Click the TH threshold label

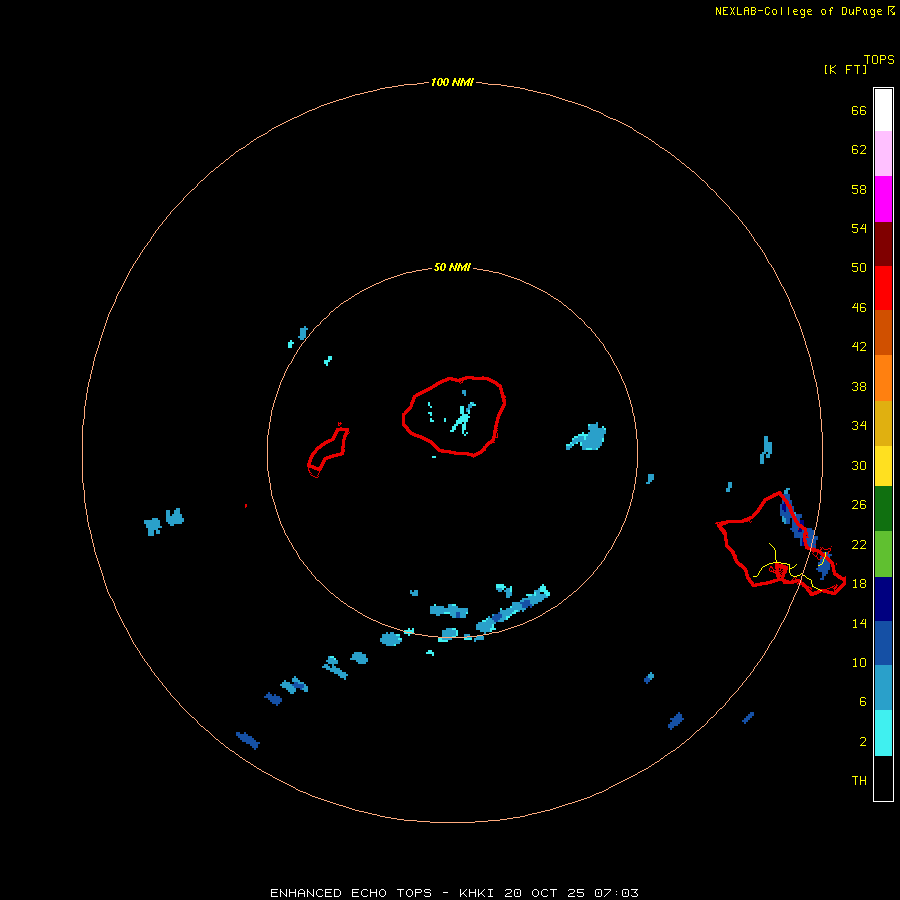tap(859, 781)
